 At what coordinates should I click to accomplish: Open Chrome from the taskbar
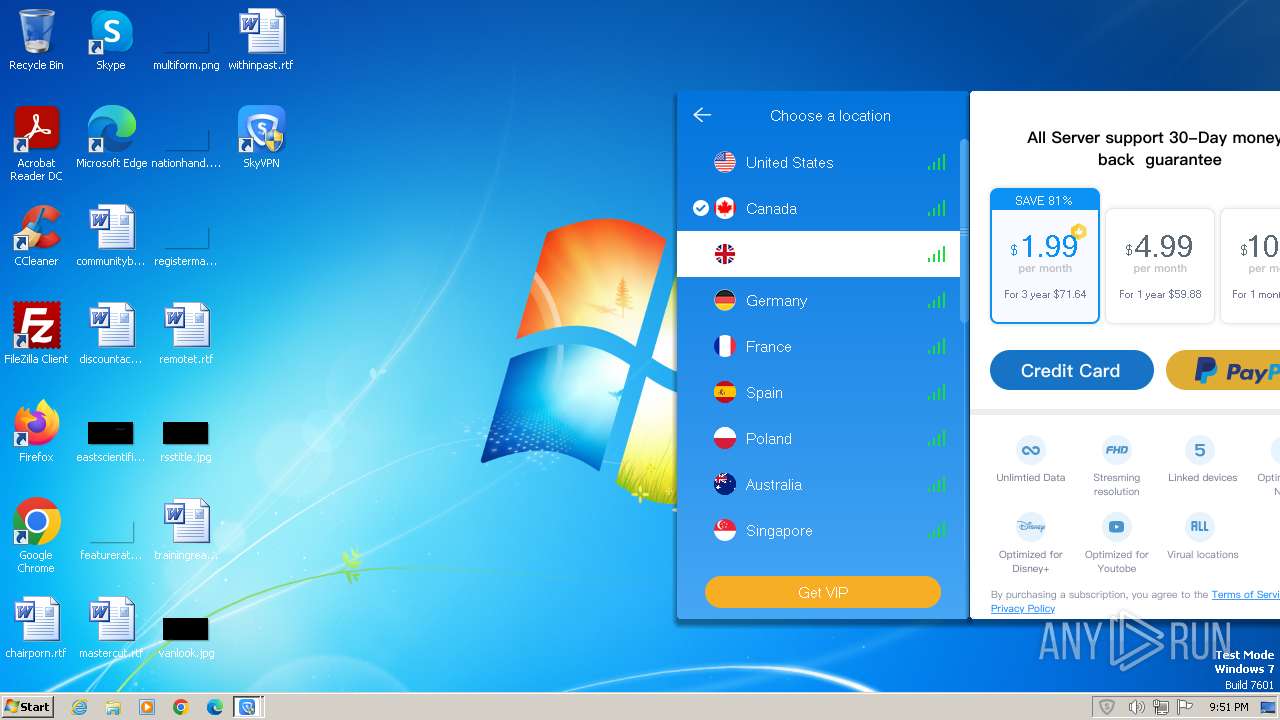181,707
